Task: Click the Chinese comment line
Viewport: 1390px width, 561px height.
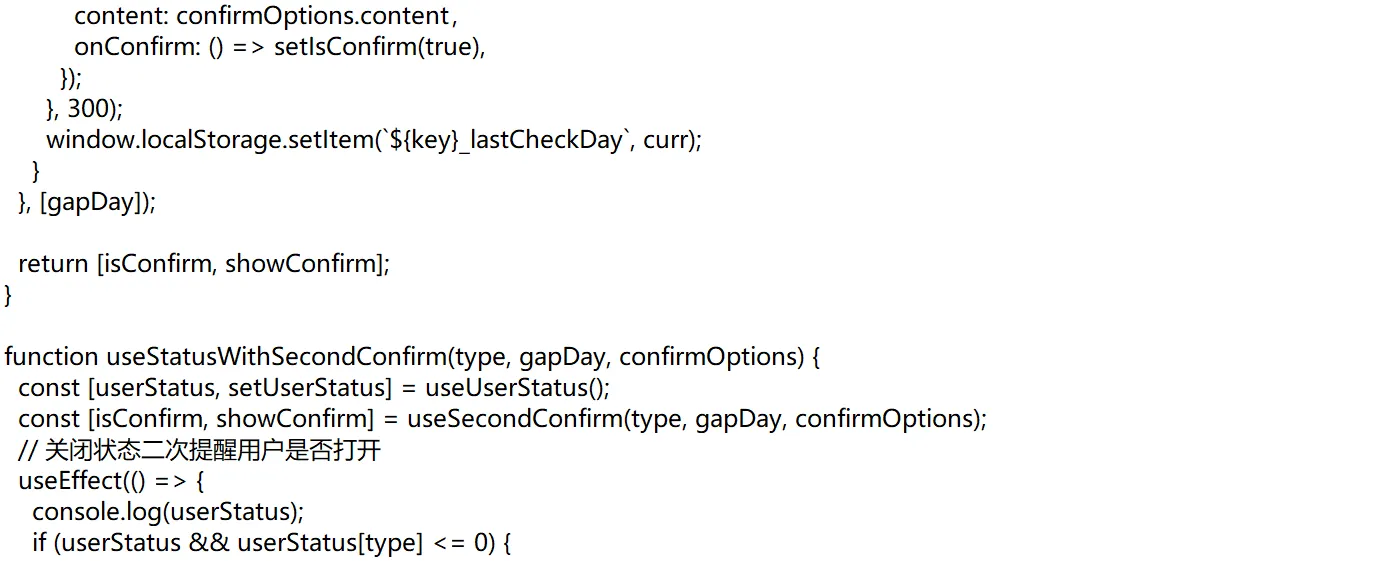Action: tap(199, 450)
